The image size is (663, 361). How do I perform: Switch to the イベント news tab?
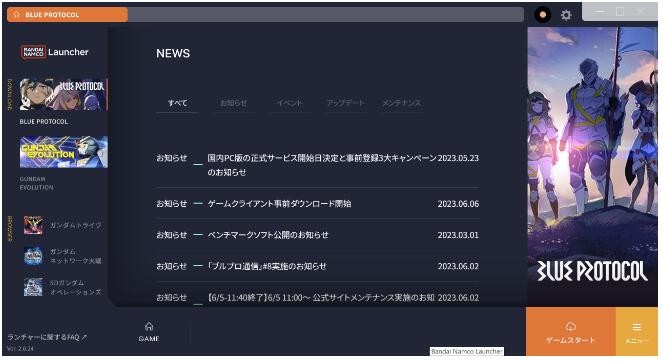[290, 103]
